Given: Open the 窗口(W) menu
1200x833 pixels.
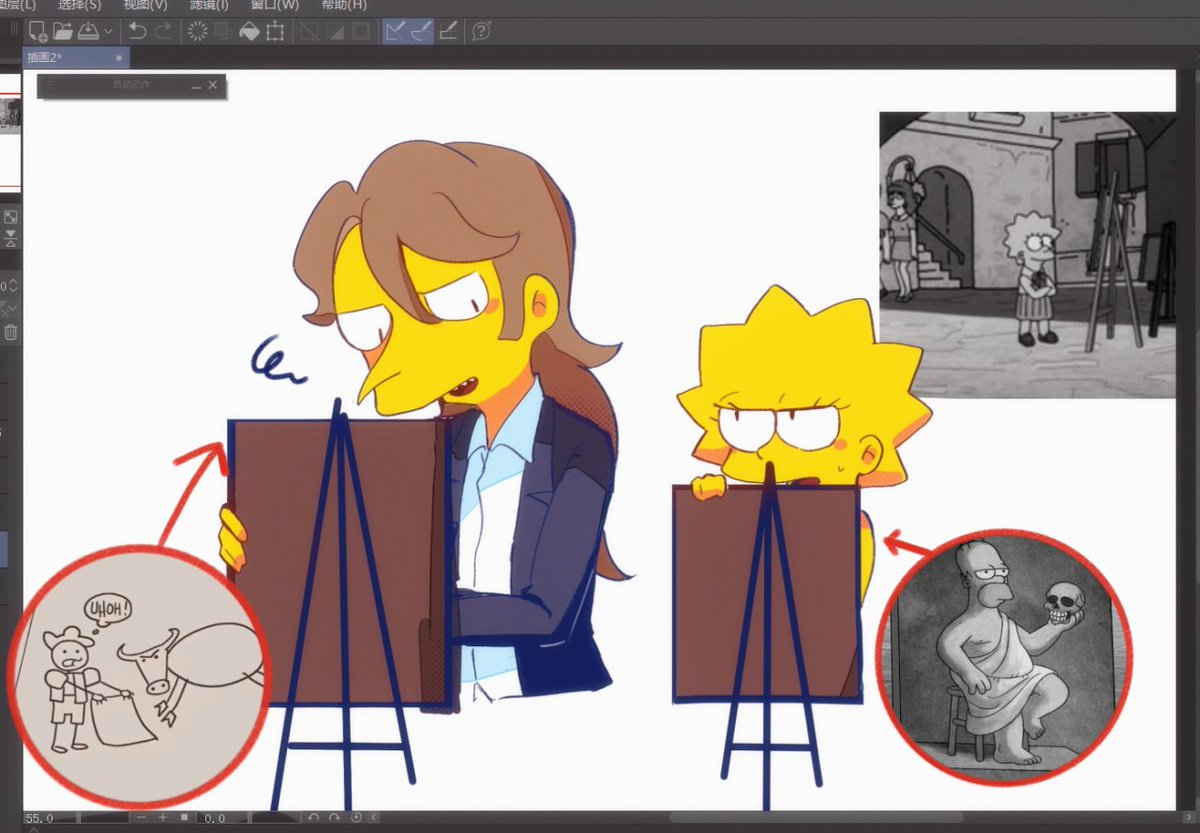Looking at the screenshot, I should [x=275, y=5].
